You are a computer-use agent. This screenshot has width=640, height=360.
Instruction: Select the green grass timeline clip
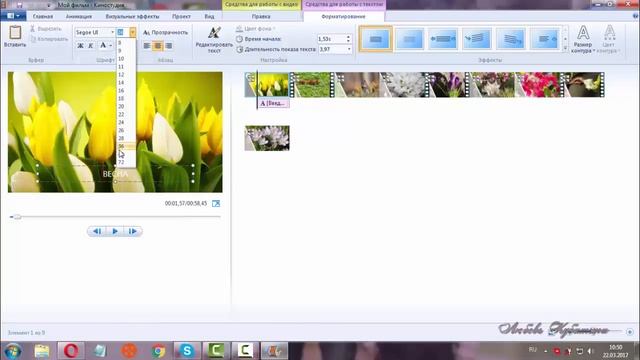tap(312, 85)
